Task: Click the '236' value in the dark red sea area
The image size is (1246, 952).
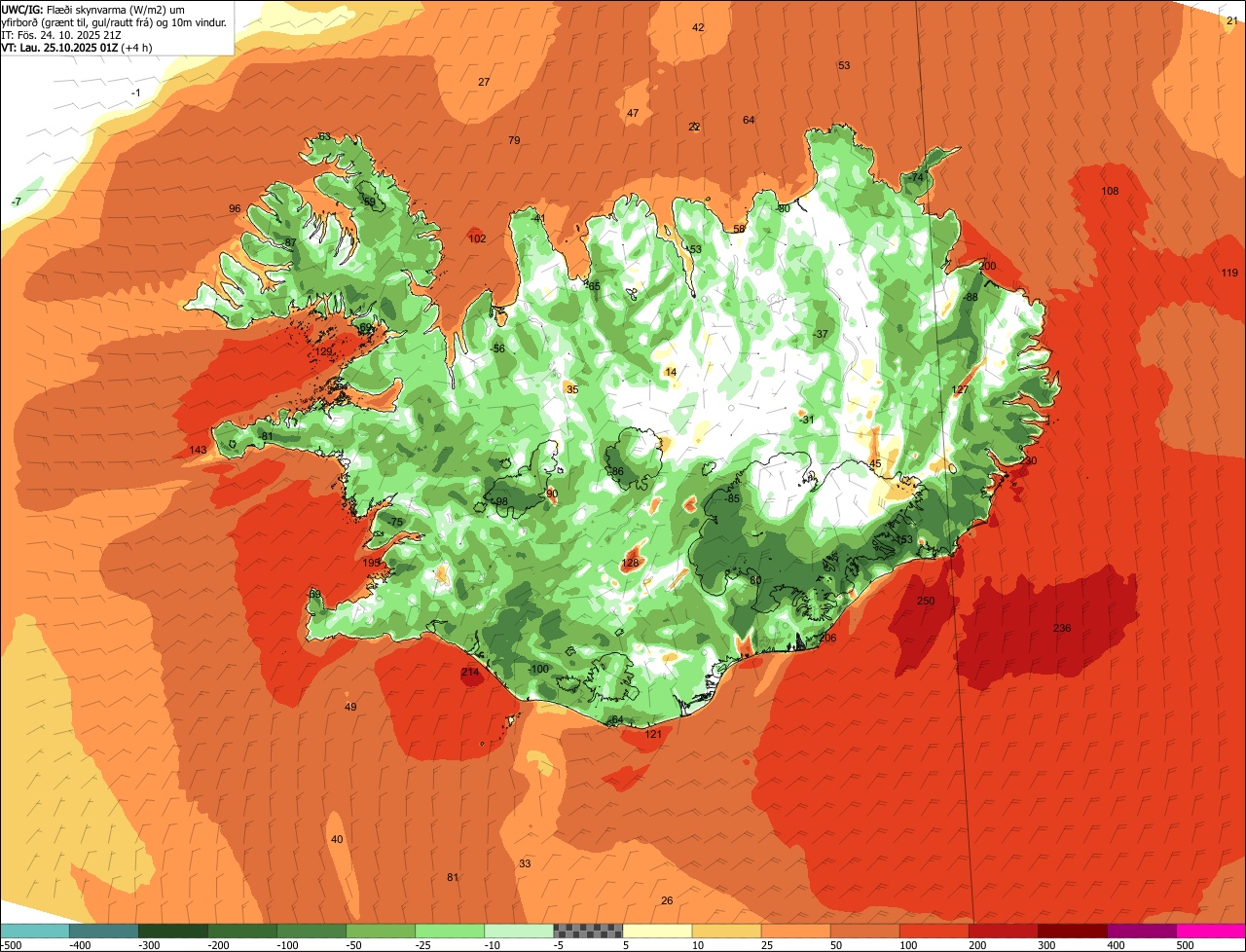Action: [1062, 628]
